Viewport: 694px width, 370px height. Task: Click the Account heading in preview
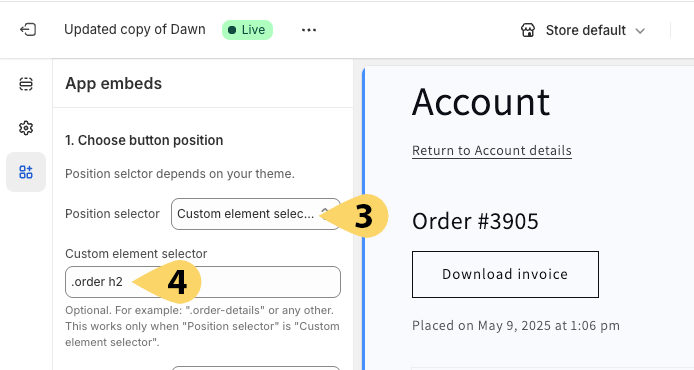click(x=481, y=102)
